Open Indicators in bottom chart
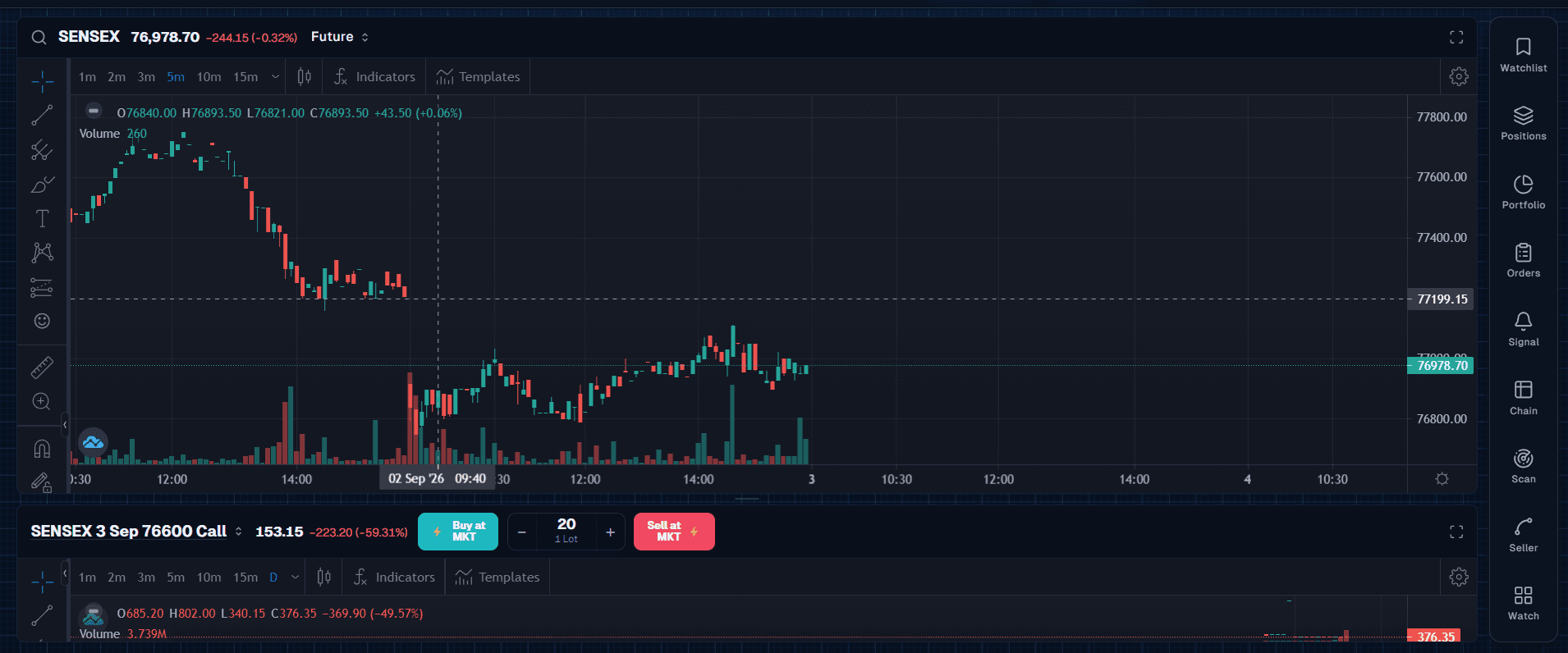The width and height of the screenshot is (1568, 653). pos(395,577)
